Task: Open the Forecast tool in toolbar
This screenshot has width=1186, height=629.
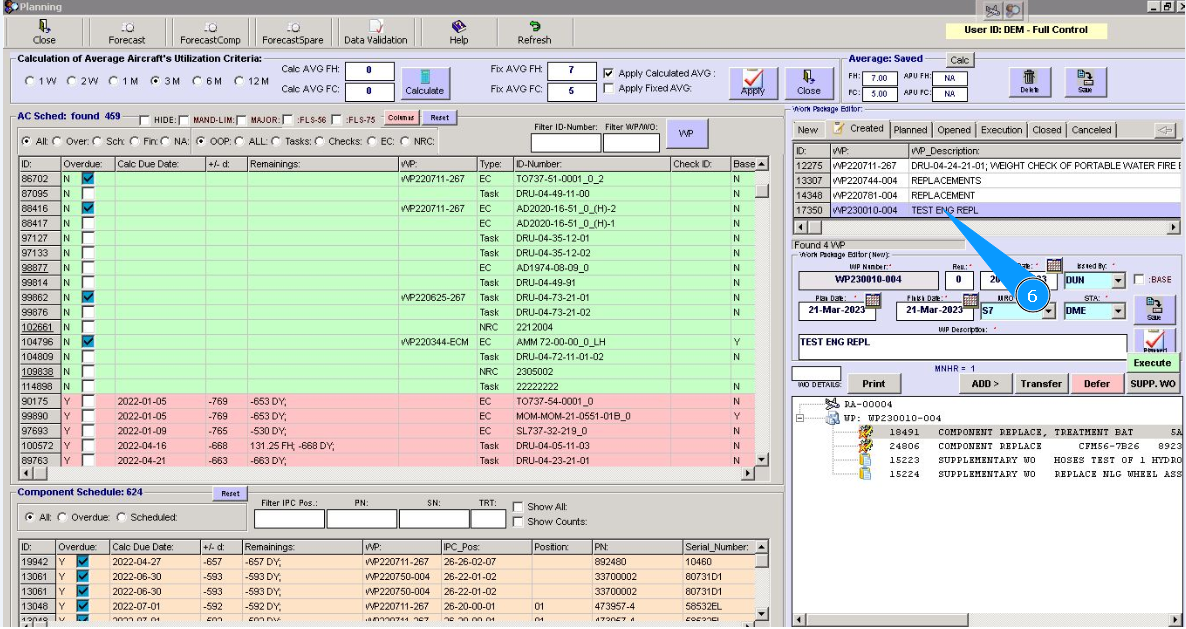Action: pyautogui.click(x=127, y=32)
